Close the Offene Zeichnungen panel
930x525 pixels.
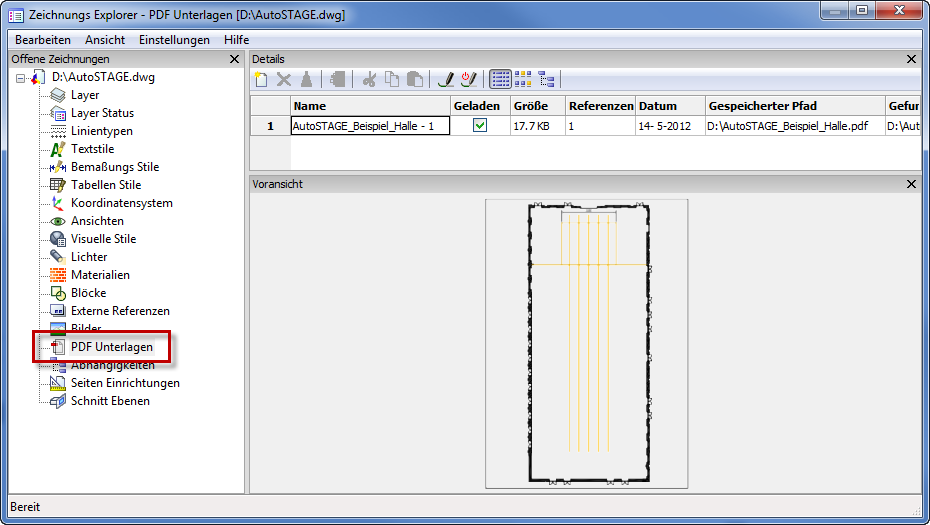click(x=234, y=59)
